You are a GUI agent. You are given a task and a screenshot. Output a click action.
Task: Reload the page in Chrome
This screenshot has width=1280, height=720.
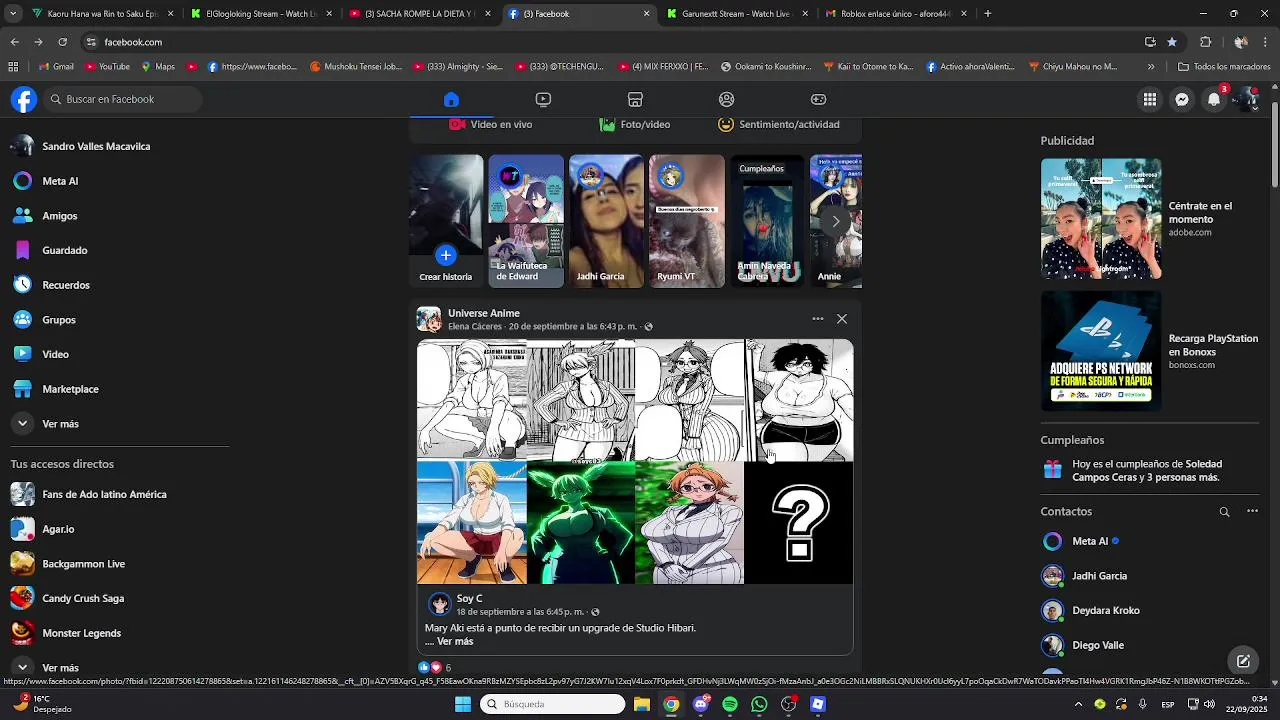point(62,42)
